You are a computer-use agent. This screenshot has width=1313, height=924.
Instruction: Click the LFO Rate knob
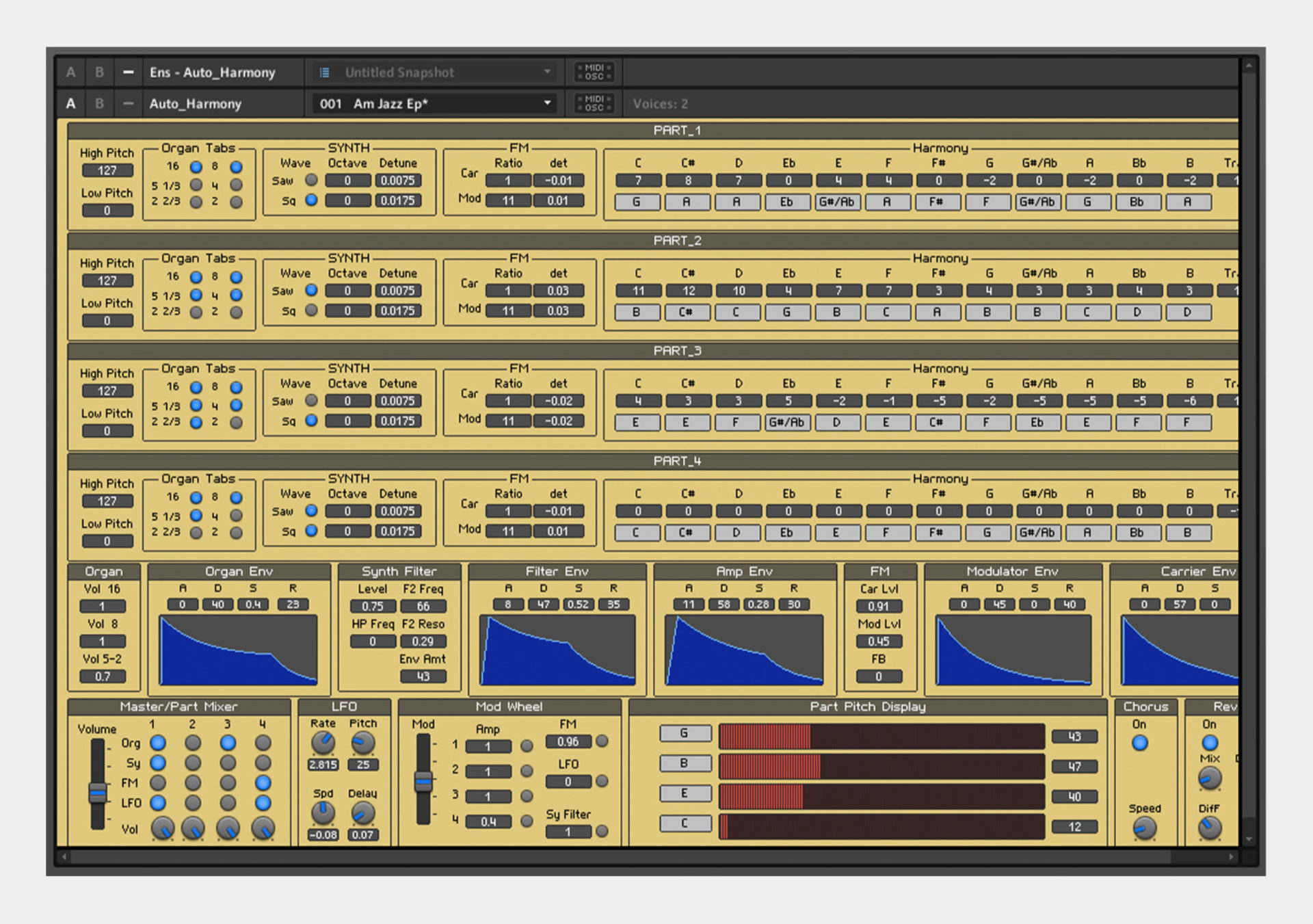323,743
